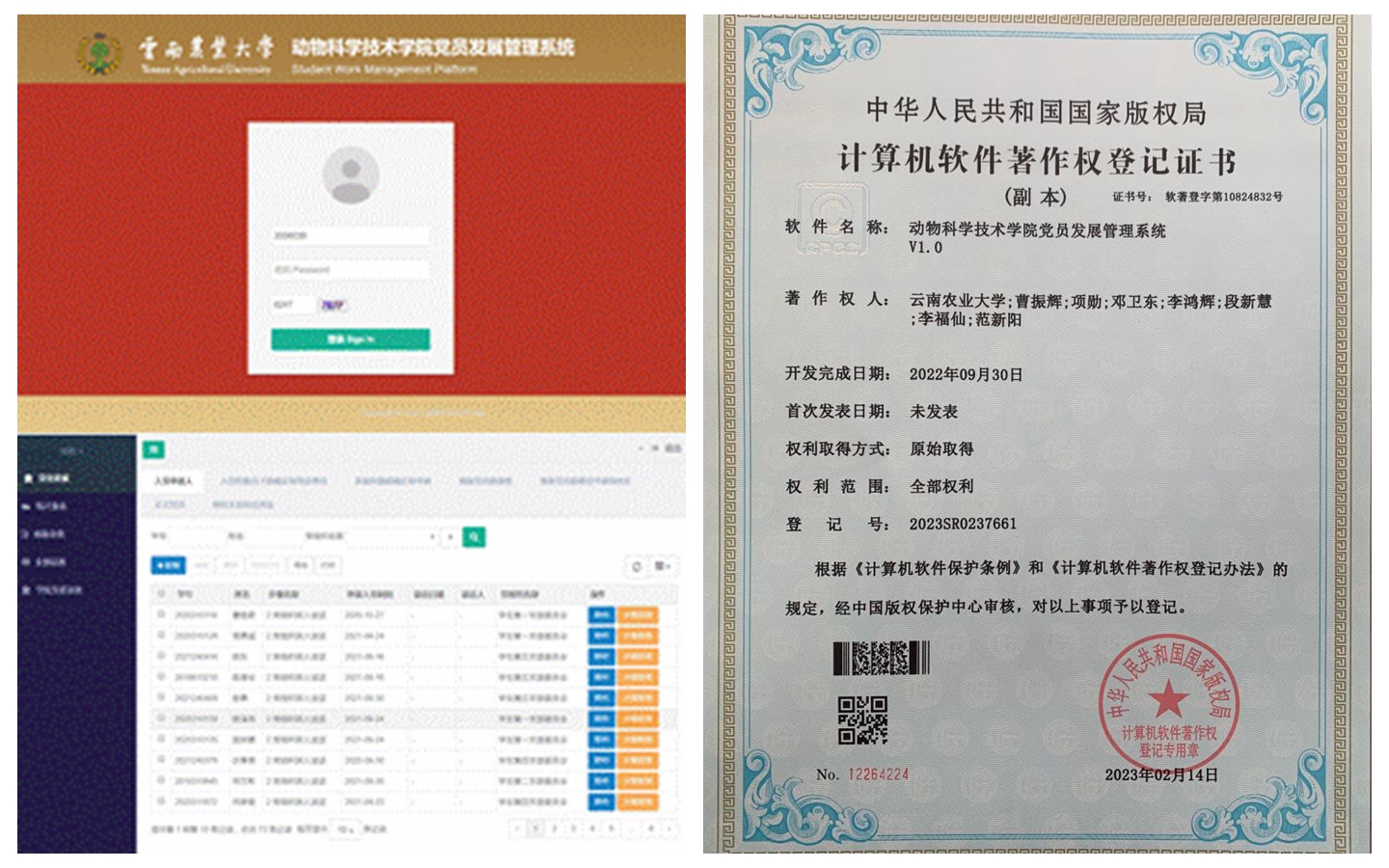Image resolution: width=1389 pixels, height=868 pixels.
Task: Click the issue date 2023年02月14日
Action: (x=1161, y=775)
